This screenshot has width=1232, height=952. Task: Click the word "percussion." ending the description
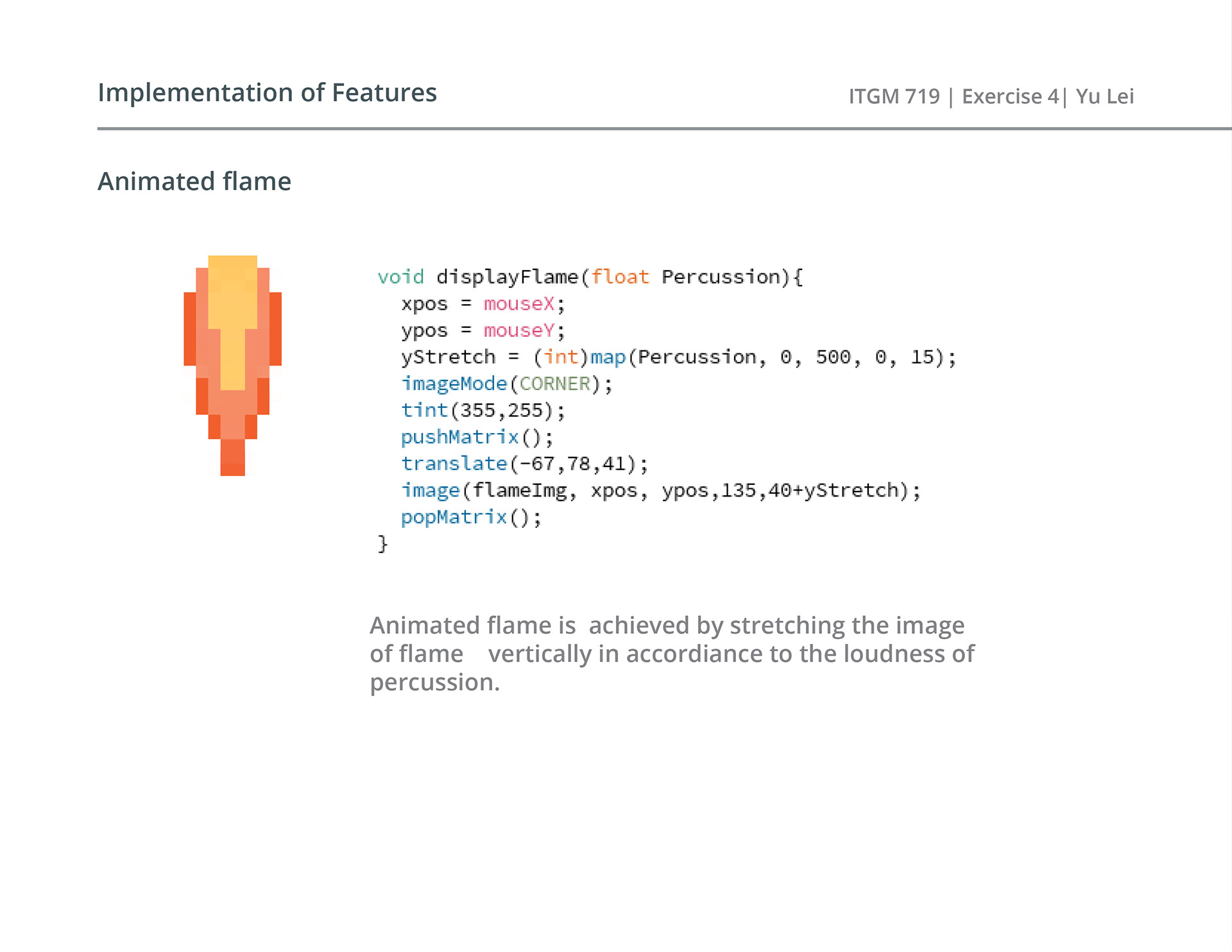click(434, 683)
